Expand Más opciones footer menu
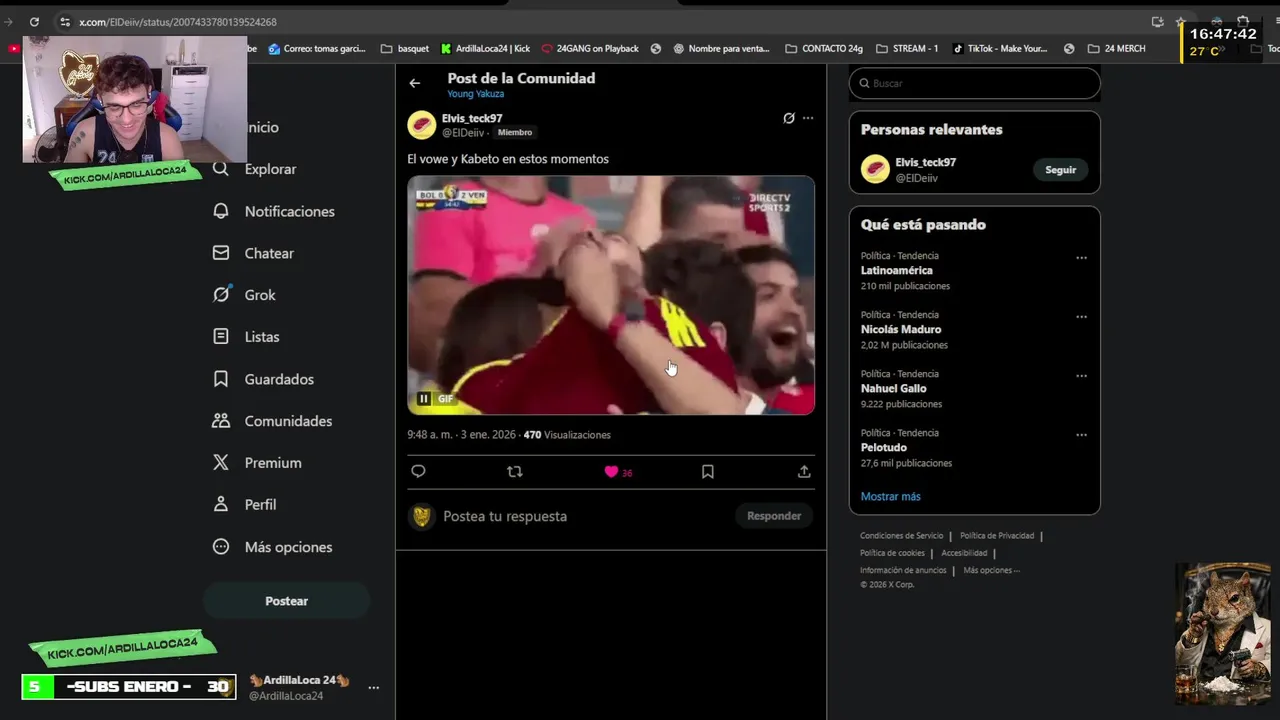 991,570
